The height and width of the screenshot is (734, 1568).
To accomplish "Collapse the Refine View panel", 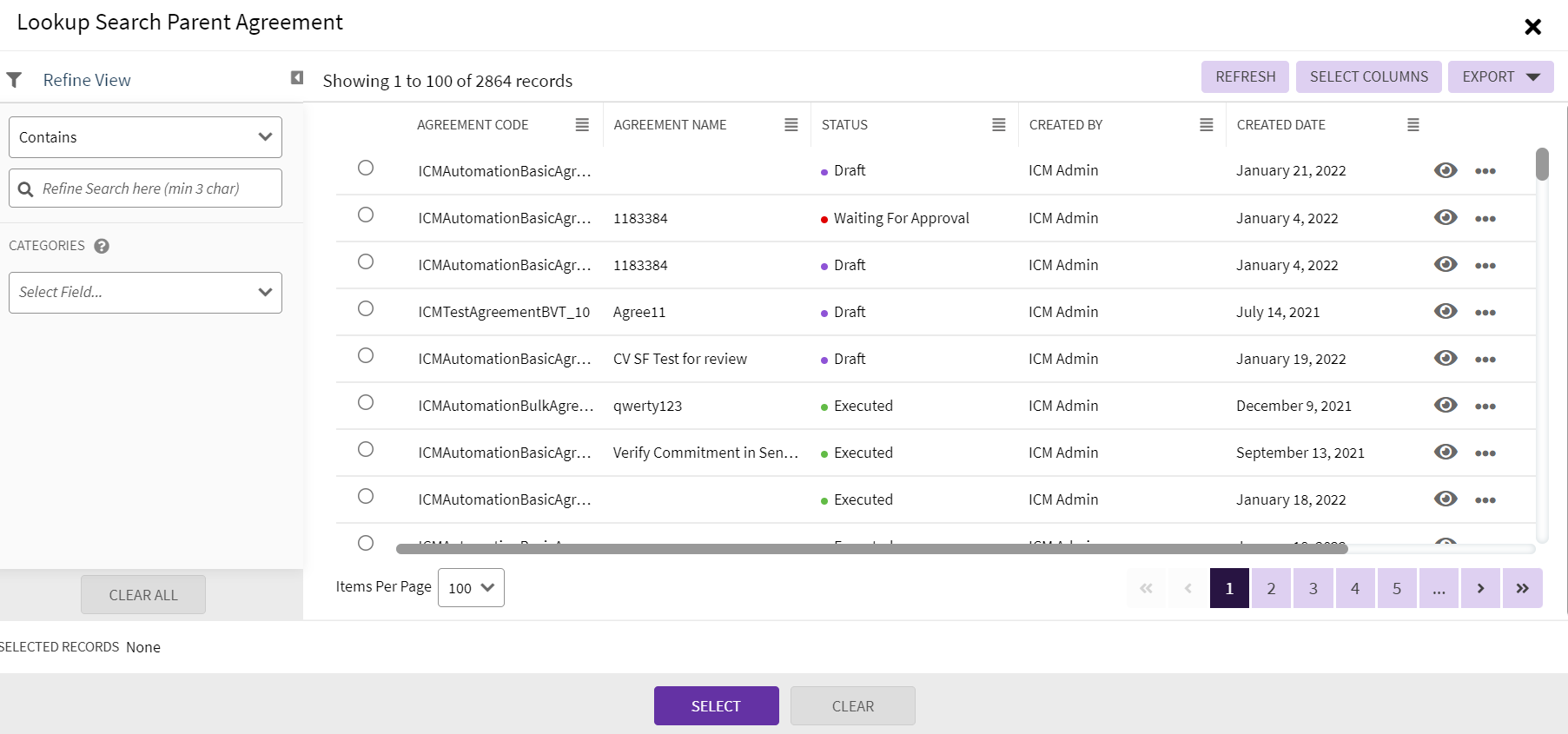I will pyautogui.click(x=297, y=78).
